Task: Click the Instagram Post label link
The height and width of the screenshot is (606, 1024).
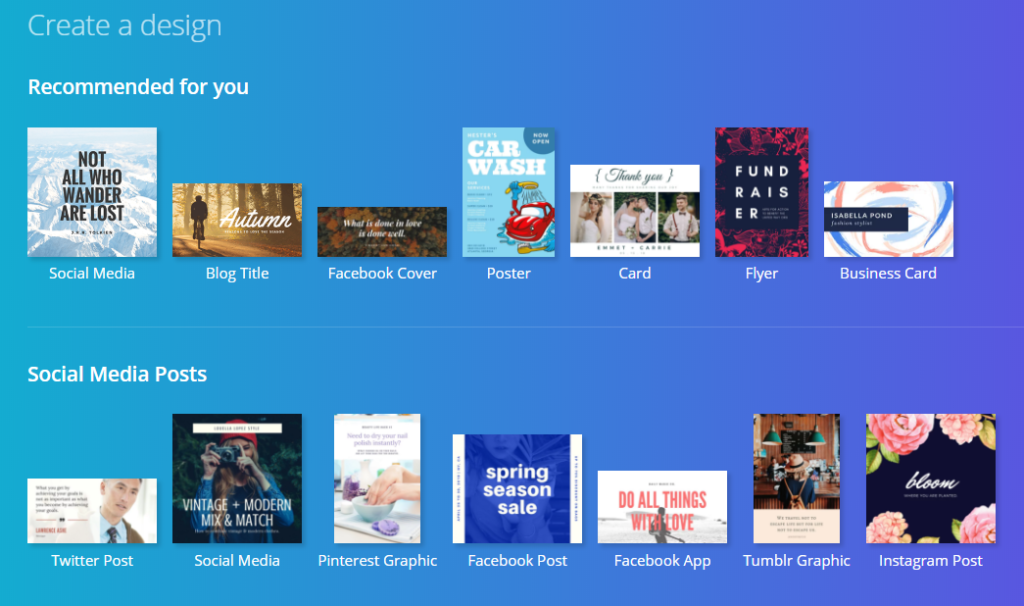Action: pyautogui.click(x=930, y=560)
